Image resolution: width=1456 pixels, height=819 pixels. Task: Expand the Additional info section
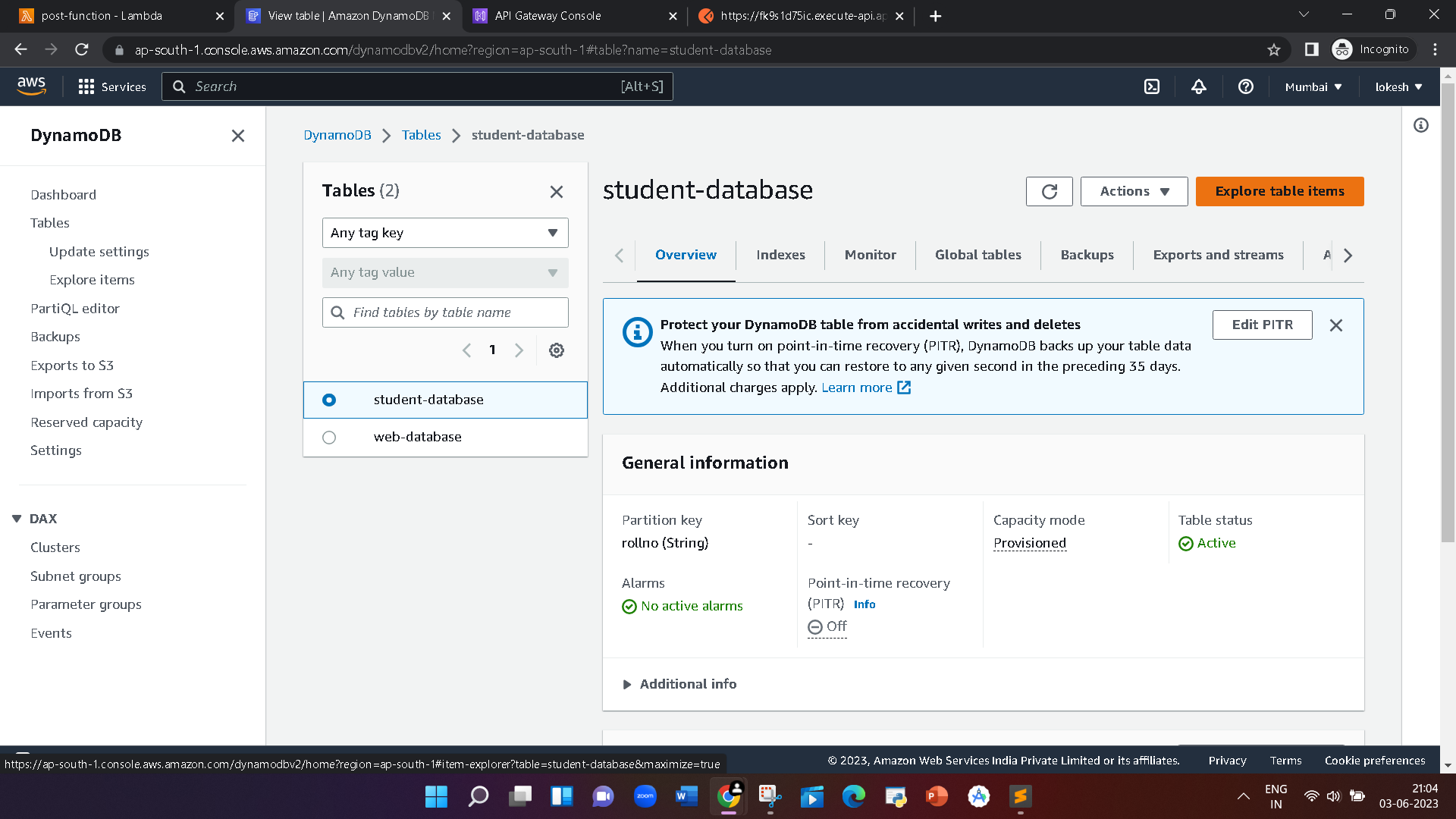coord(679,683)
